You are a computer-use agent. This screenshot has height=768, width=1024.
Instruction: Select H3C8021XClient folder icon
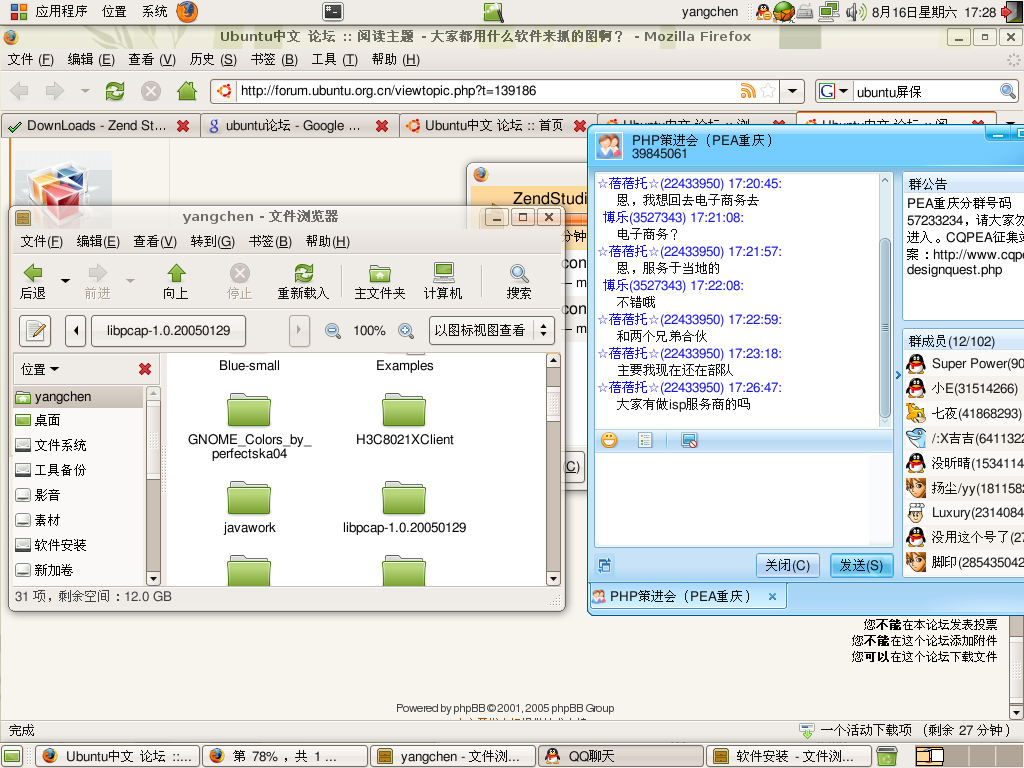[404, 410]
